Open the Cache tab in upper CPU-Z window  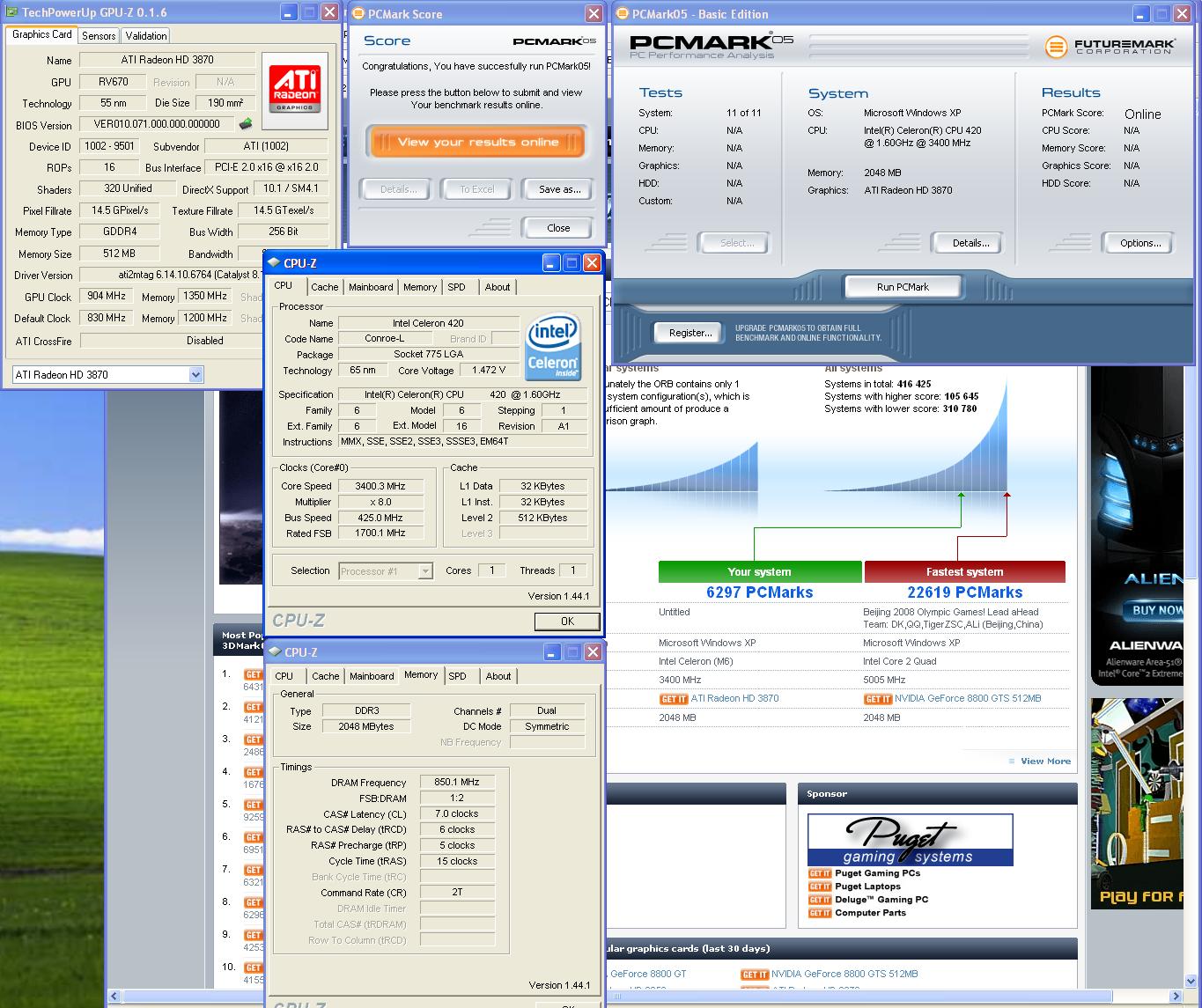(324, 287)
